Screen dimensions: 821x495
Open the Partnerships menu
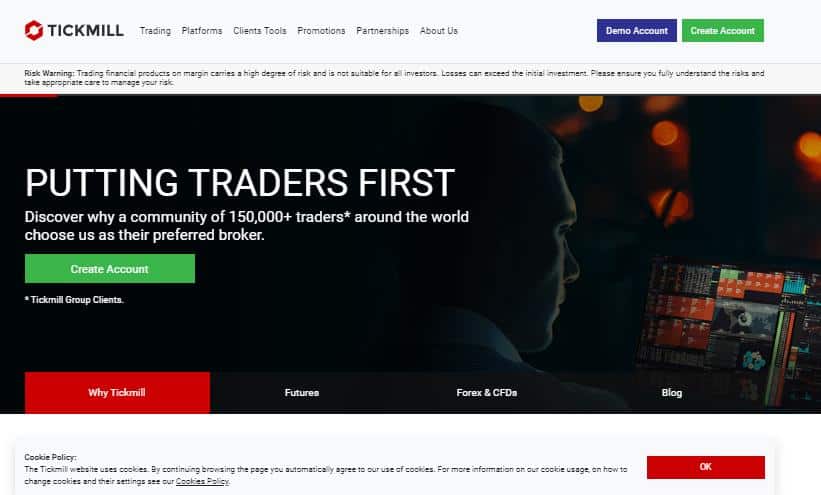click(382, 31)
